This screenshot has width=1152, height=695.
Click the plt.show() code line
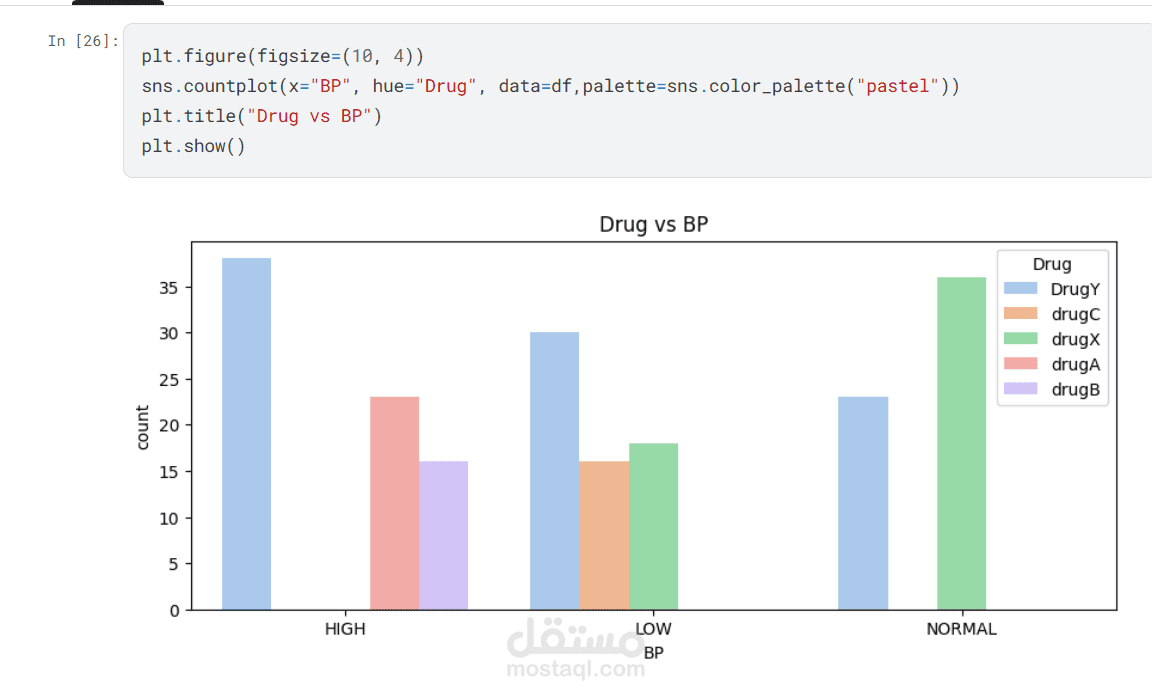coord(193,146)
